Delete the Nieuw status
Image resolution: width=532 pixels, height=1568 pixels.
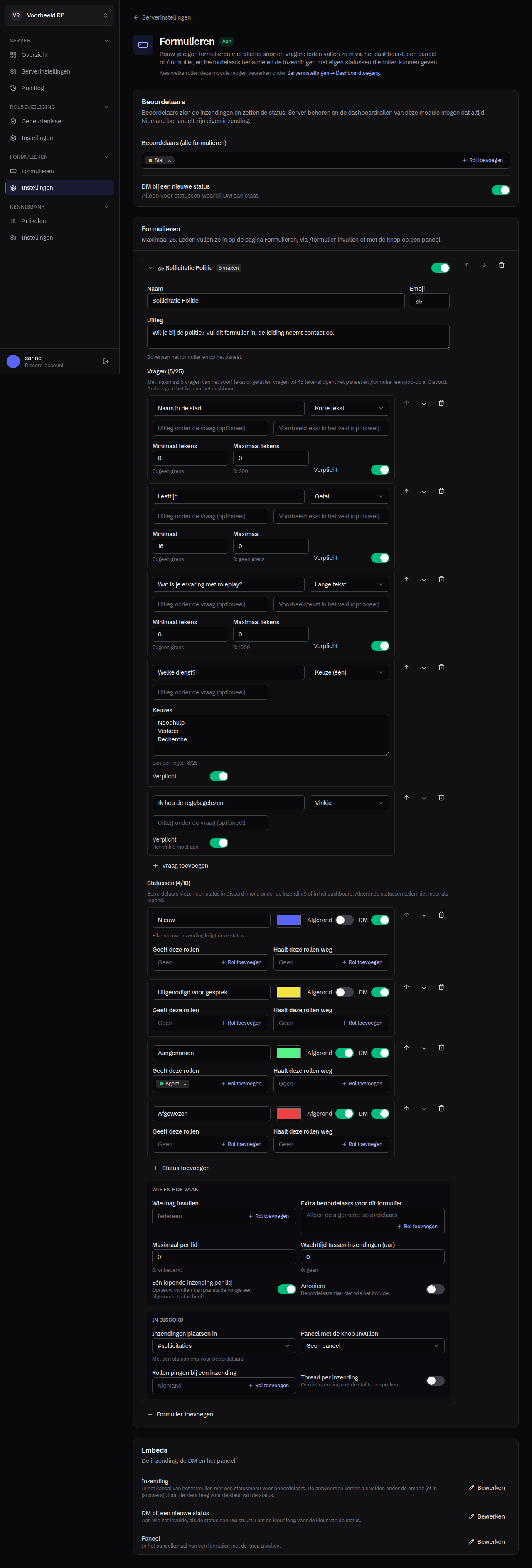click(x=441, y=915)
